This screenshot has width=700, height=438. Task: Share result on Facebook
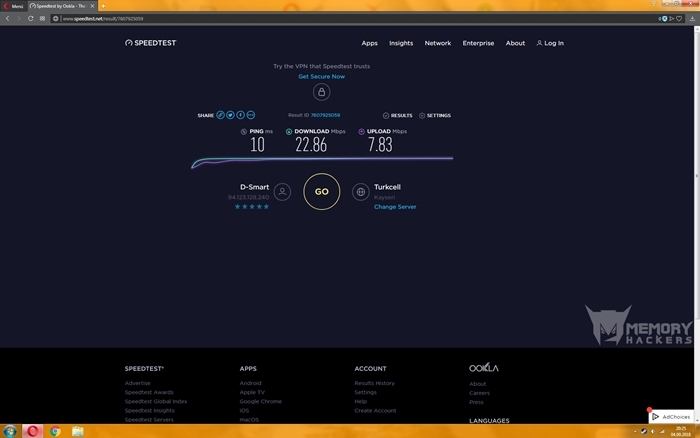coord(241,115)
